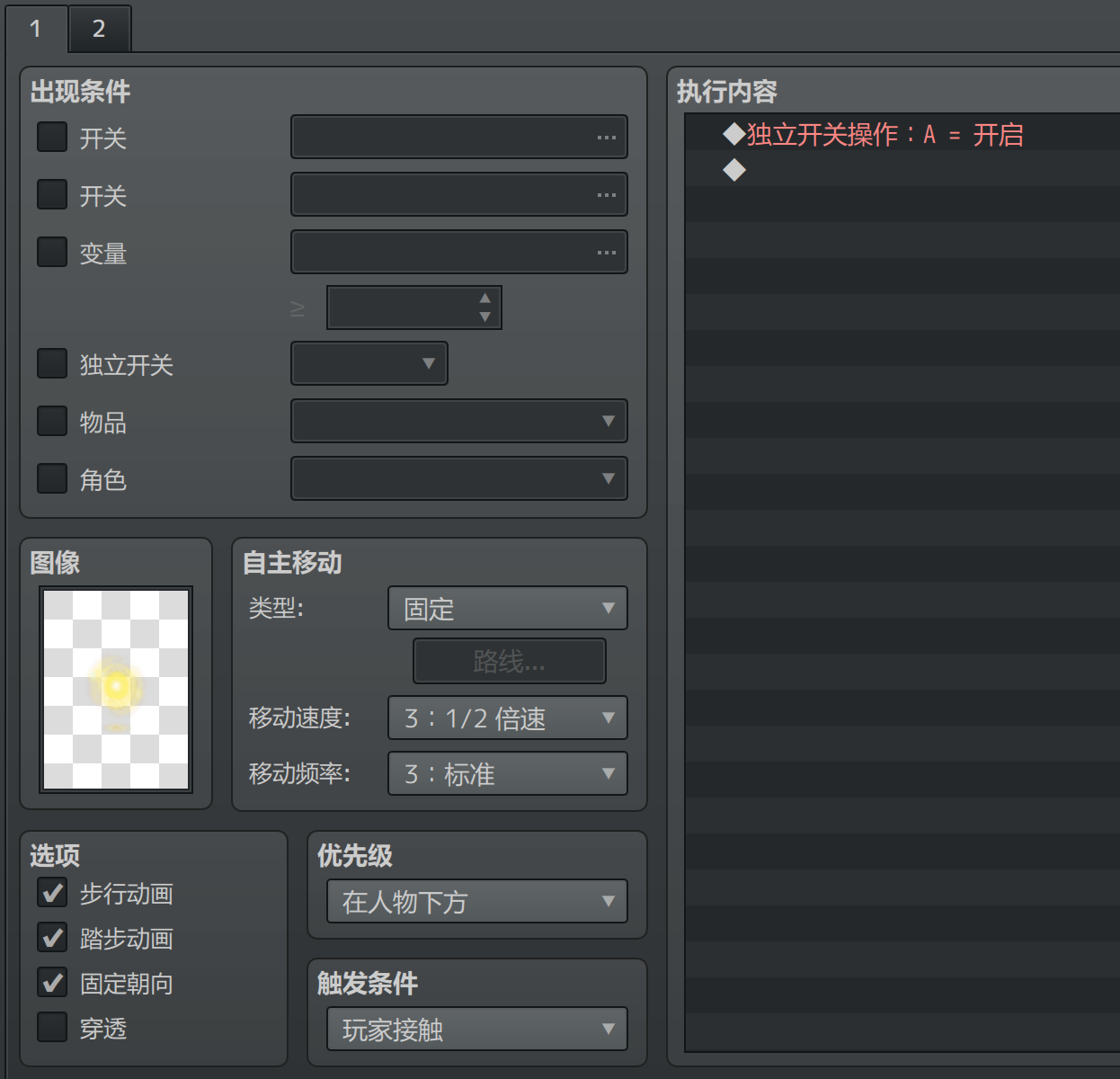Open the 移动速度 dropdown

tap(508, 718)
